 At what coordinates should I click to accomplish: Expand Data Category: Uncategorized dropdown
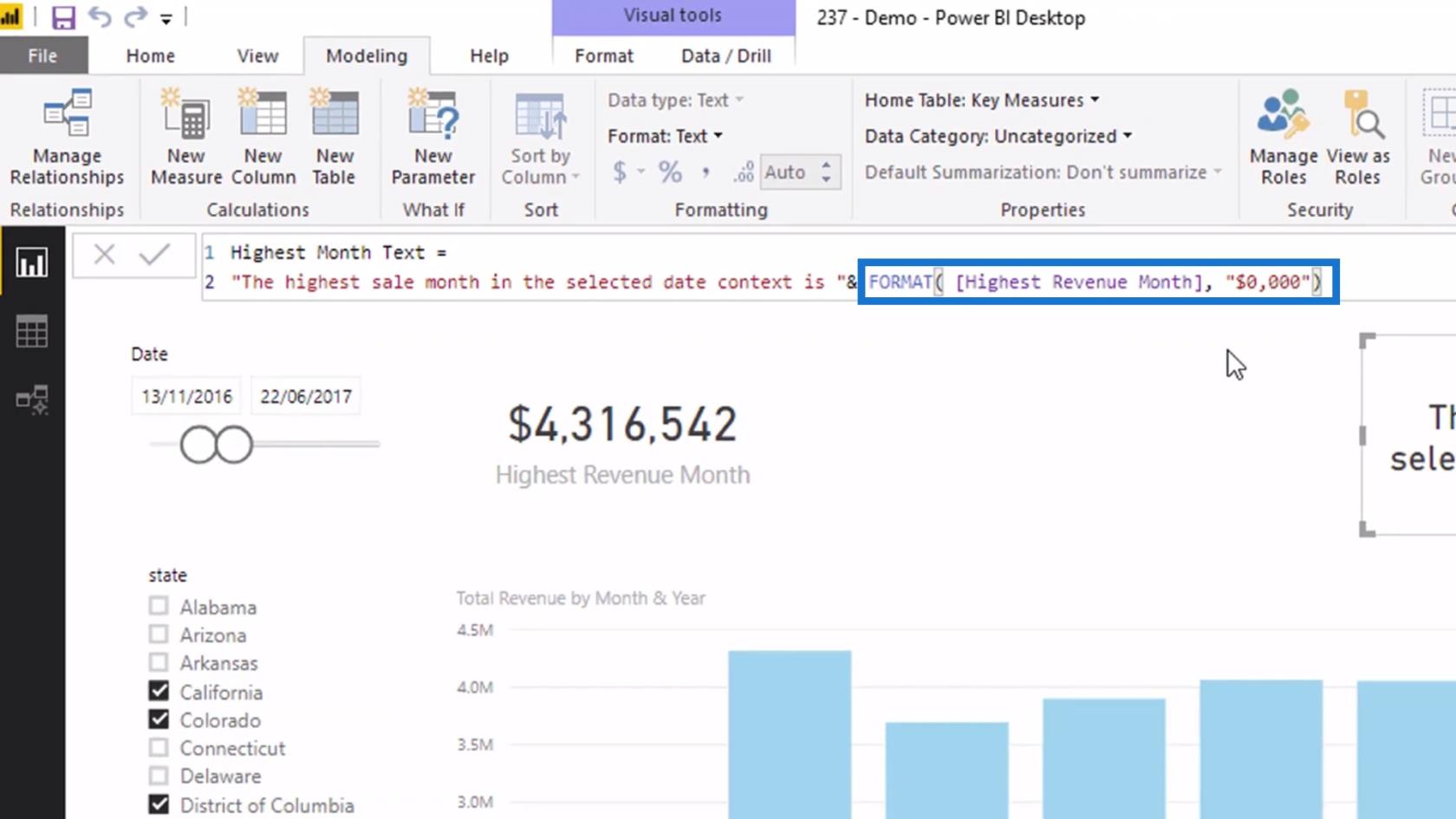pos(998,136)
